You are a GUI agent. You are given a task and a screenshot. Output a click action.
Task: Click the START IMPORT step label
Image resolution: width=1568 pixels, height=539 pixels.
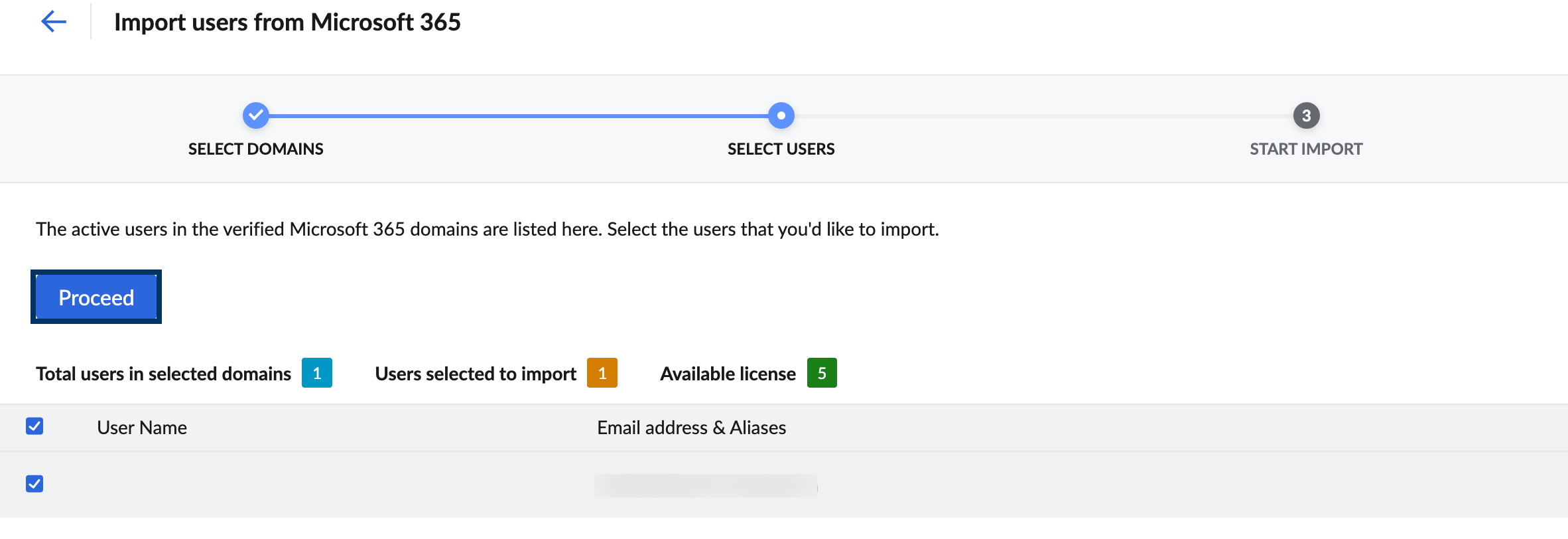(1306, 149)
